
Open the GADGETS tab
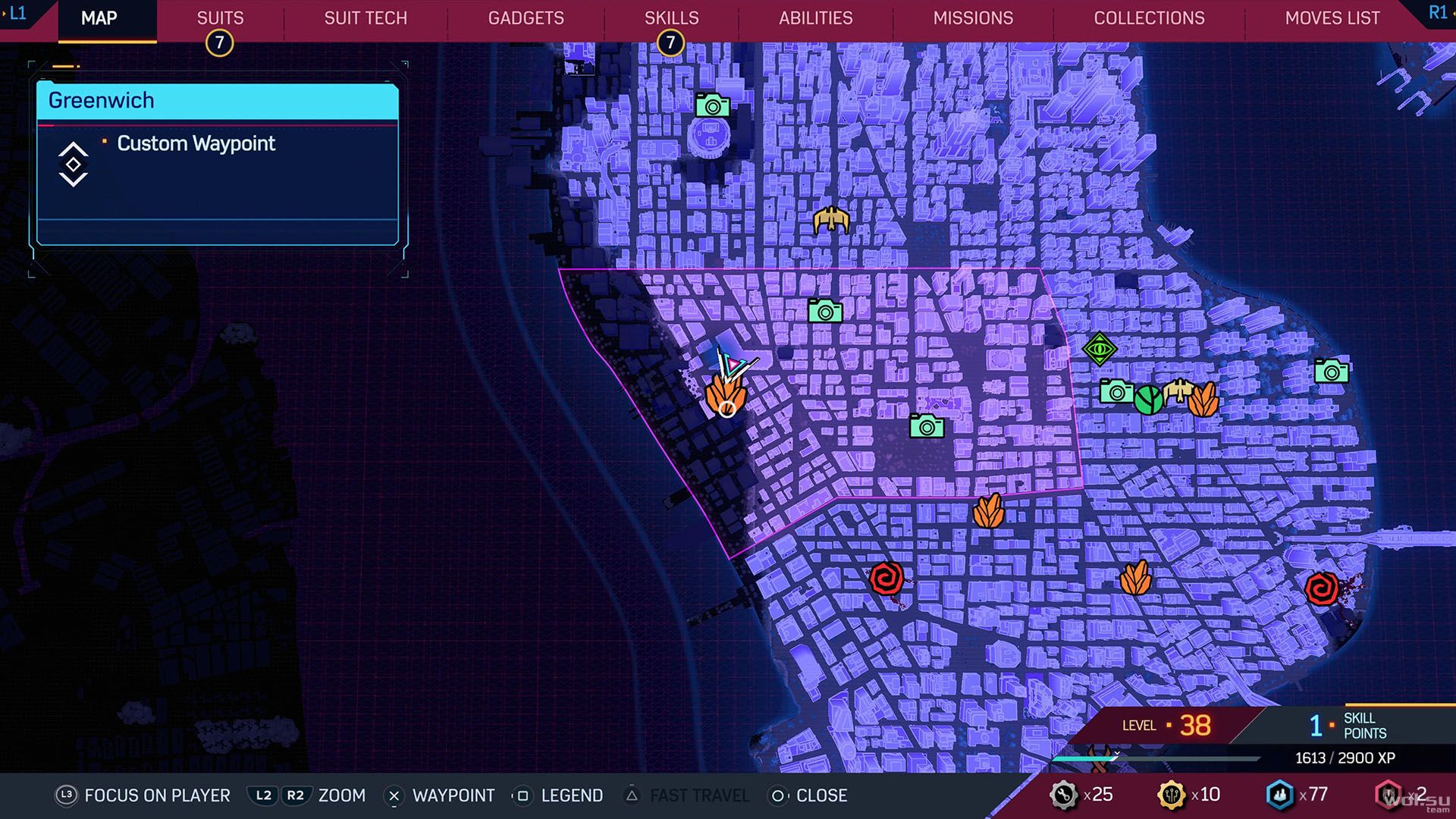526,17
